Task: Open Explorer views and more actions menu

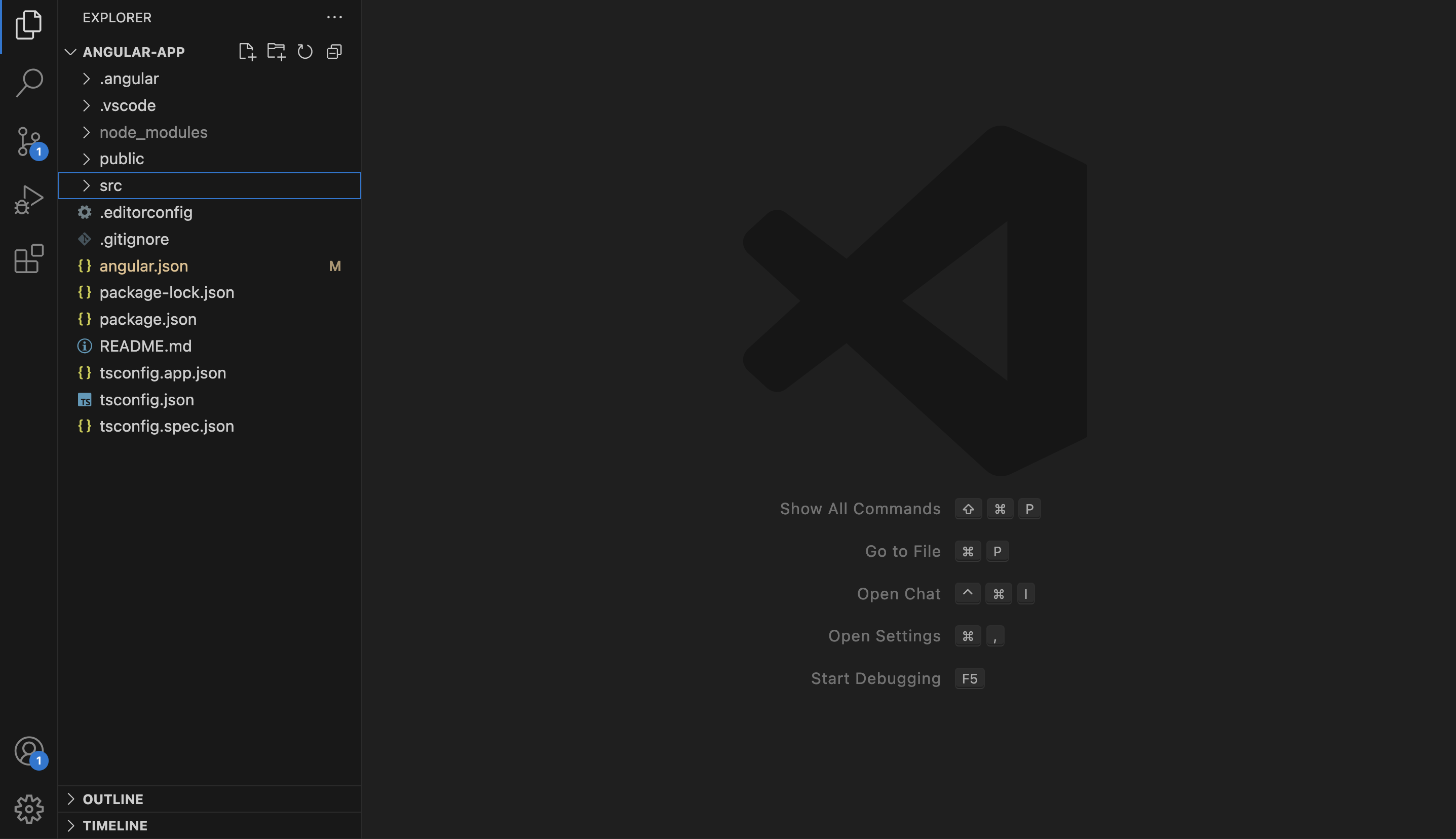Action: tap(334, 17)
